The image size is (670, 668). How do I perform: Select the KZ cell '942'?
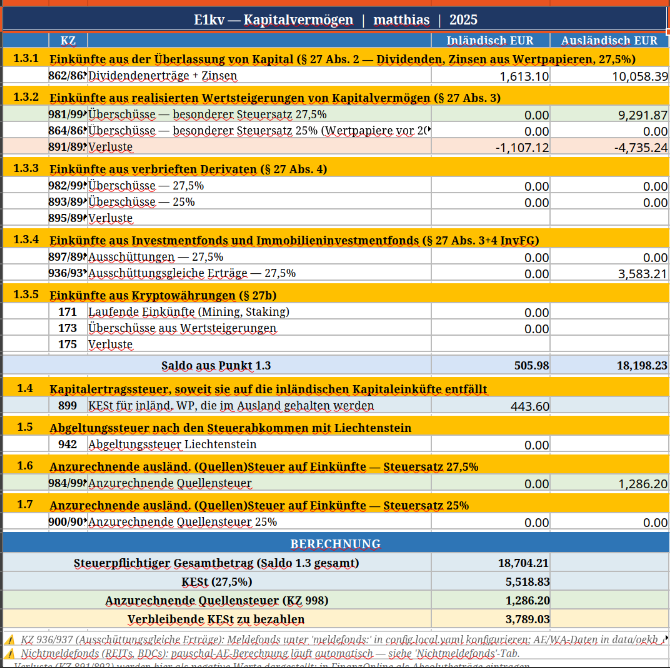pyautogui.click(x=68, y=444)
